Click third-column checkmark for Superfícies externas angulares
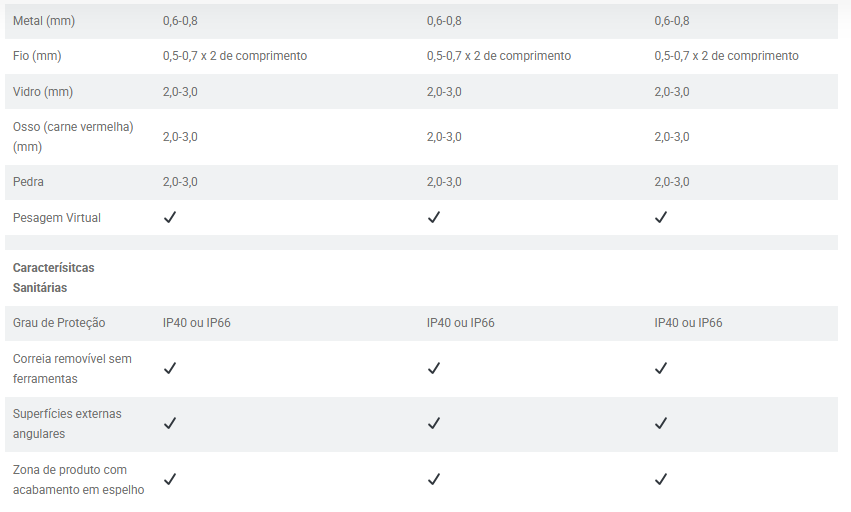The height and width of the screenshot is (512, 851). [661, 423]
